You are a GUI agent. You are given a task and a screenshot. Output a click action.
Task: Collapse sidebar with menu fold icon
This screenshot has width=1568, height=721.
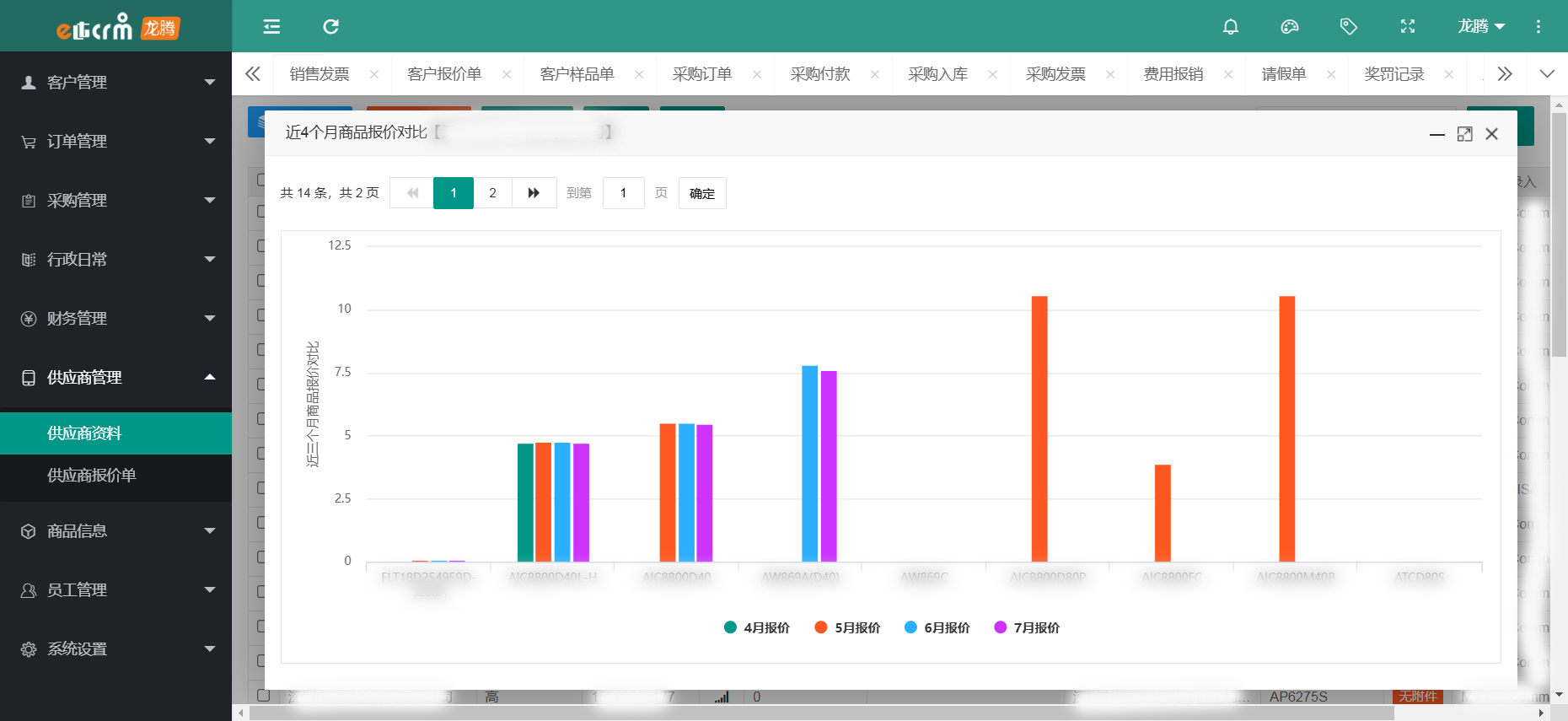pos(271,27)
